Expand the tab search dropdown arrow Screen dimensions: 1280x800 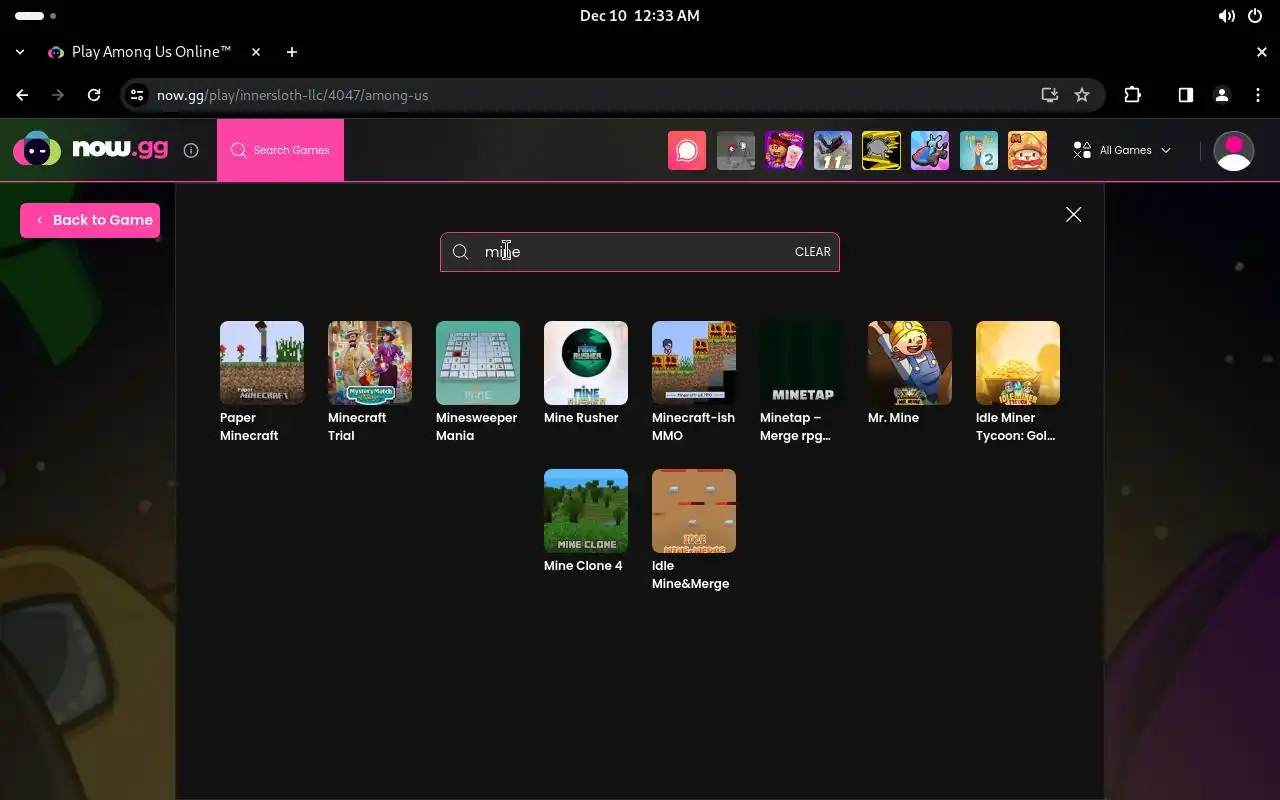click(20, 52)
